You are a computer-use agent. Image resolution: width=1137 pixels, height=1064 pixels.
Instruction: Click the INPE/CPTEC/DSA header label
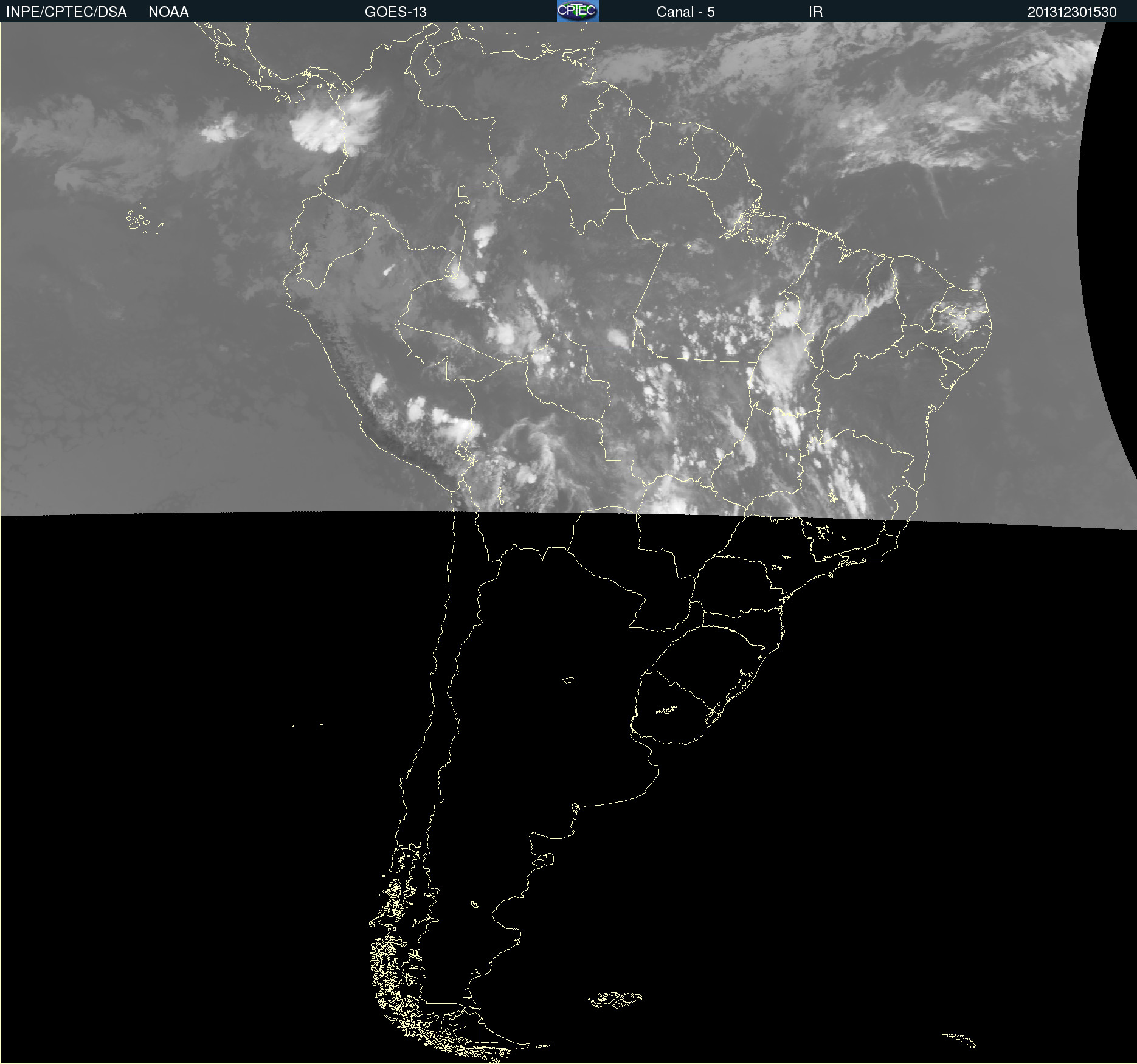click(x=66, y=12)
